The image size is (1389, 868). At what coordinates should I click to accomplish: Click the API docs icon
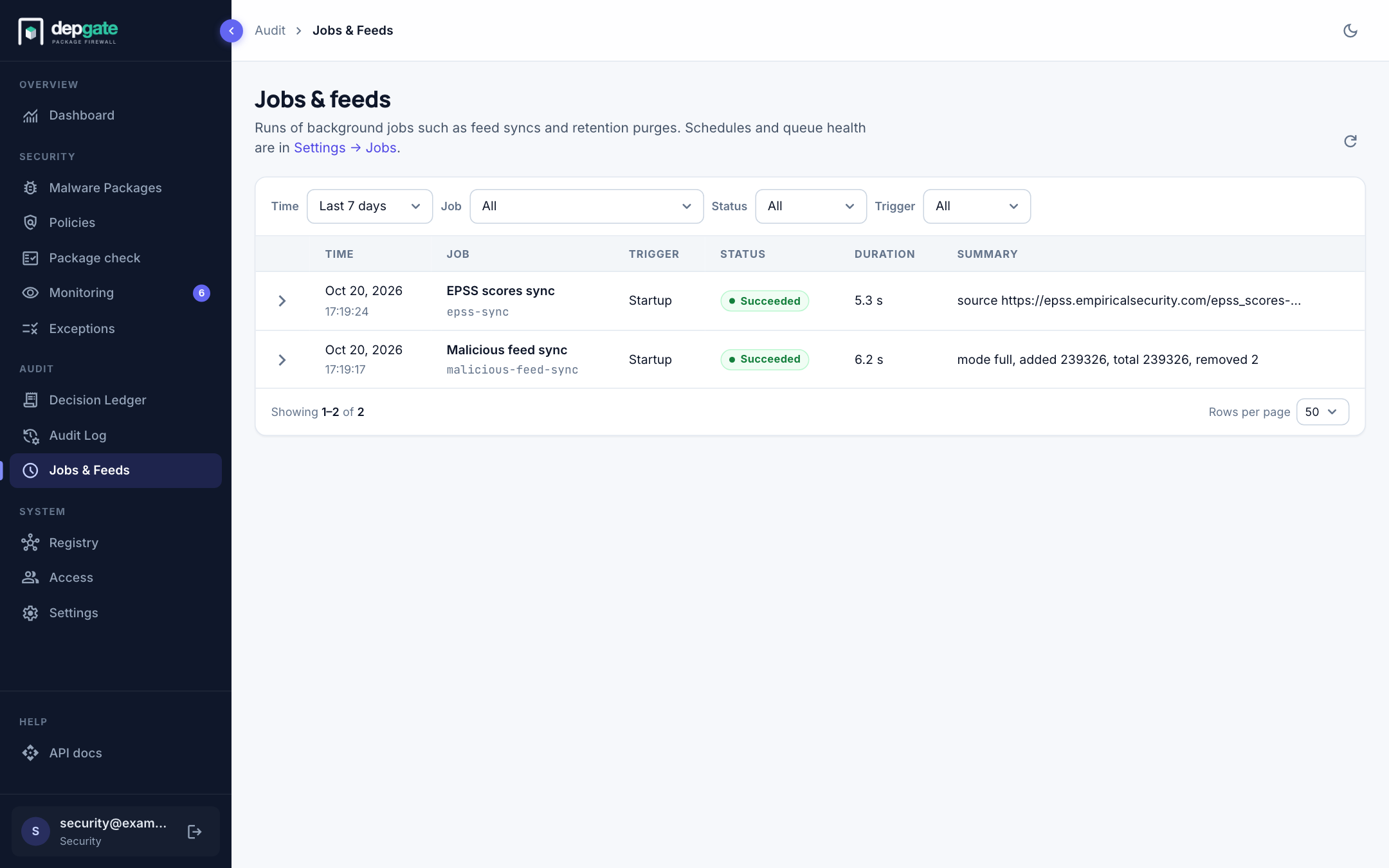pyautogui.click(x=30, y=753)
